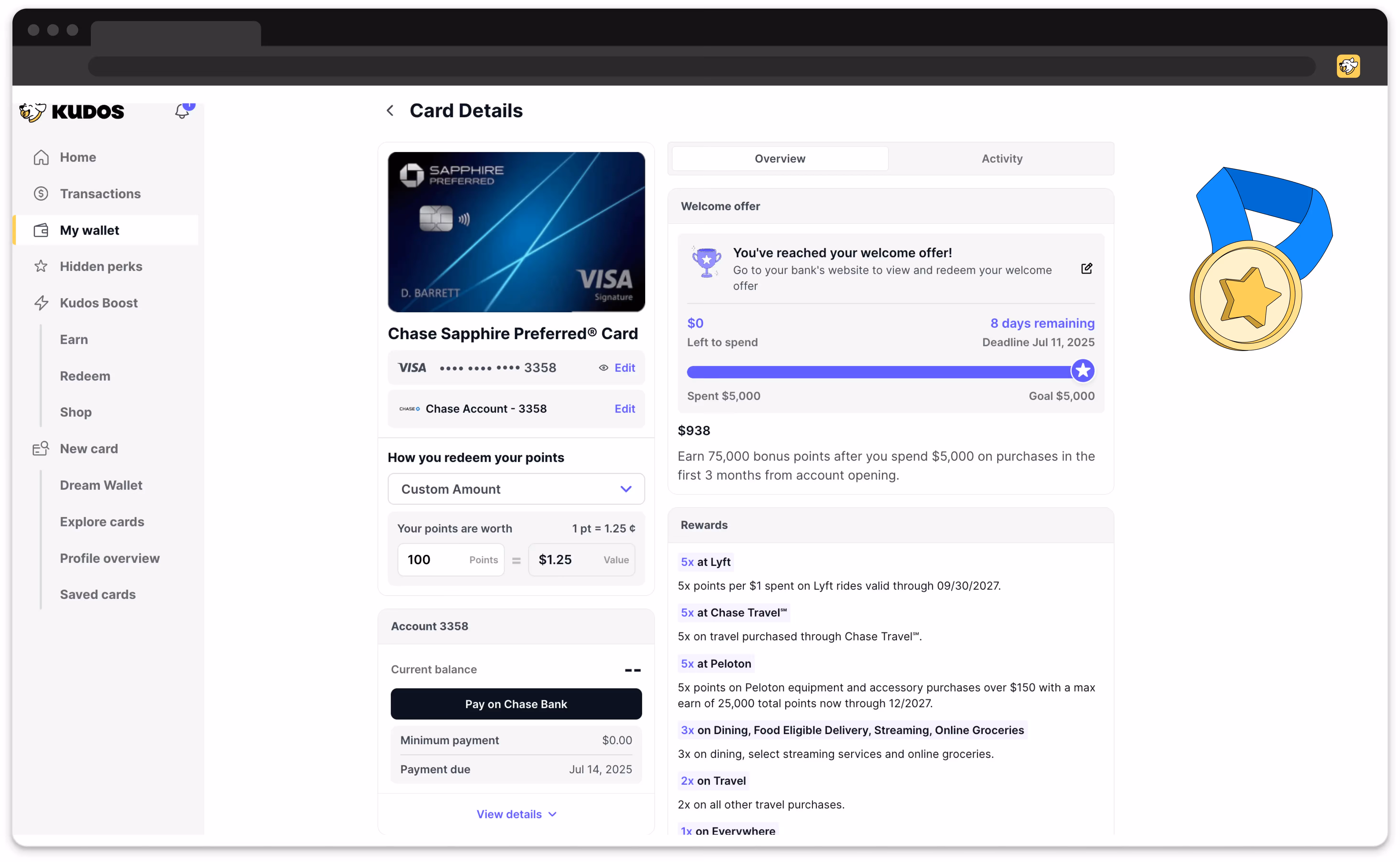
Task: Click the Minimum payment $0.00 row
Action: coord(516,740)
